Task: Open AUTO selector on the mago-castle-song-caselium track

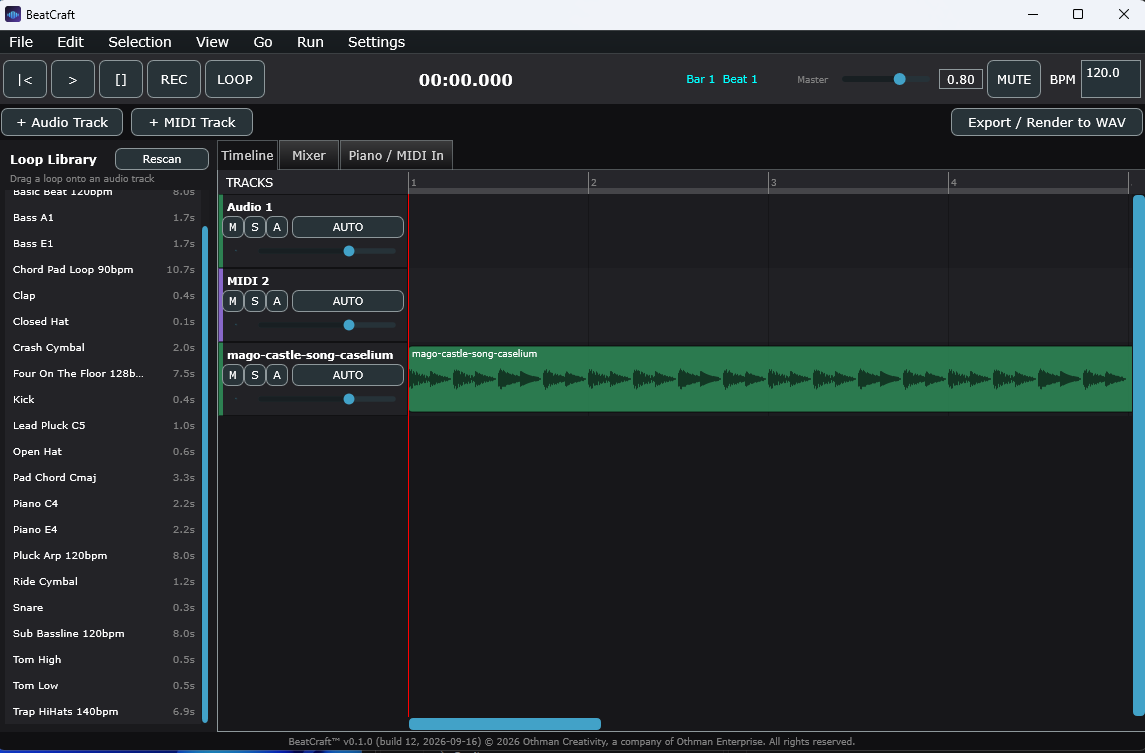Action: pos(348,375)
